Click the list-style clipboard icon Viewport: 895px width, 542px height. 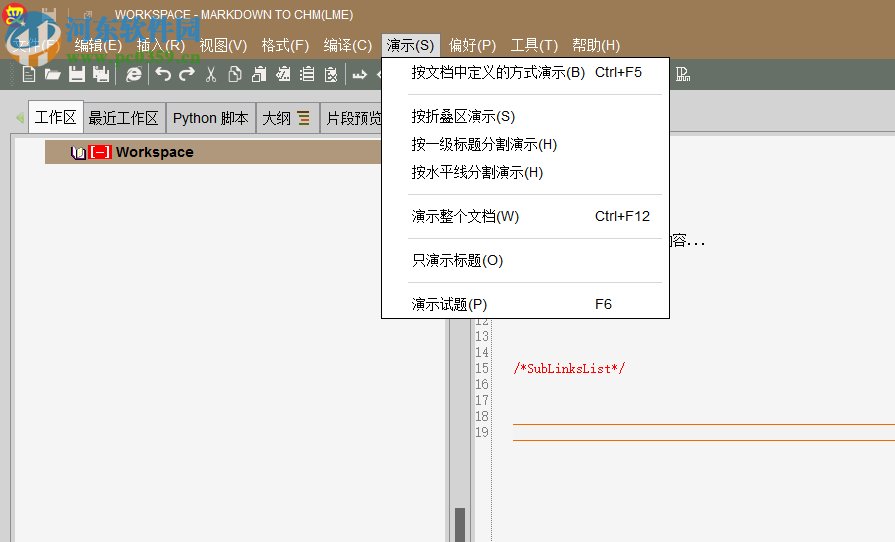tap(307, 74)
